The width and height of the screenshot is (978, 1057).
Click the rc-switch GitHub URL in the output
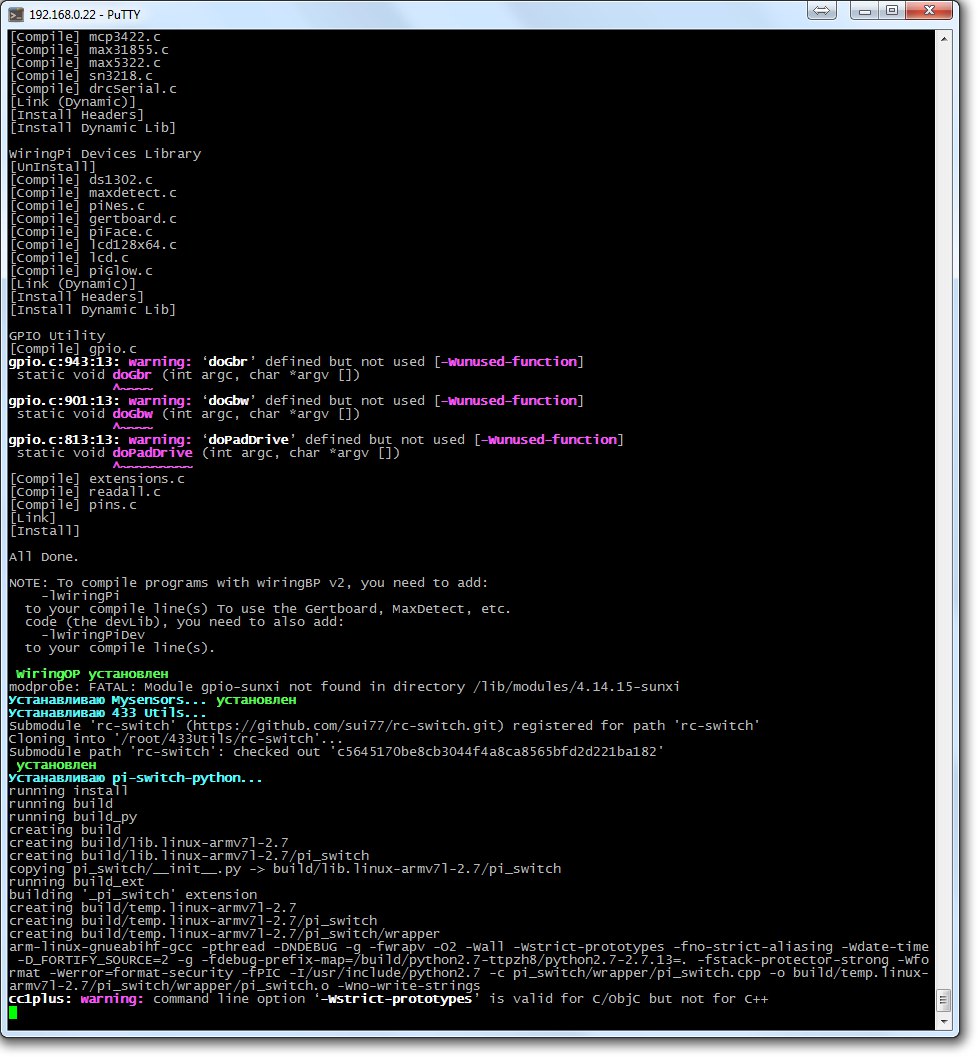348,726
